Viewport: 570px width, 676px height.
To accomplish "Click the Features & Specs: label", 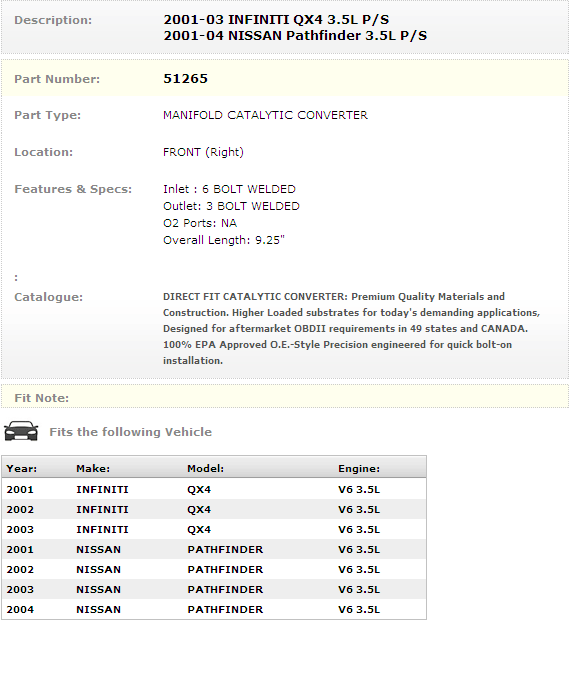I will click(73, 189).
